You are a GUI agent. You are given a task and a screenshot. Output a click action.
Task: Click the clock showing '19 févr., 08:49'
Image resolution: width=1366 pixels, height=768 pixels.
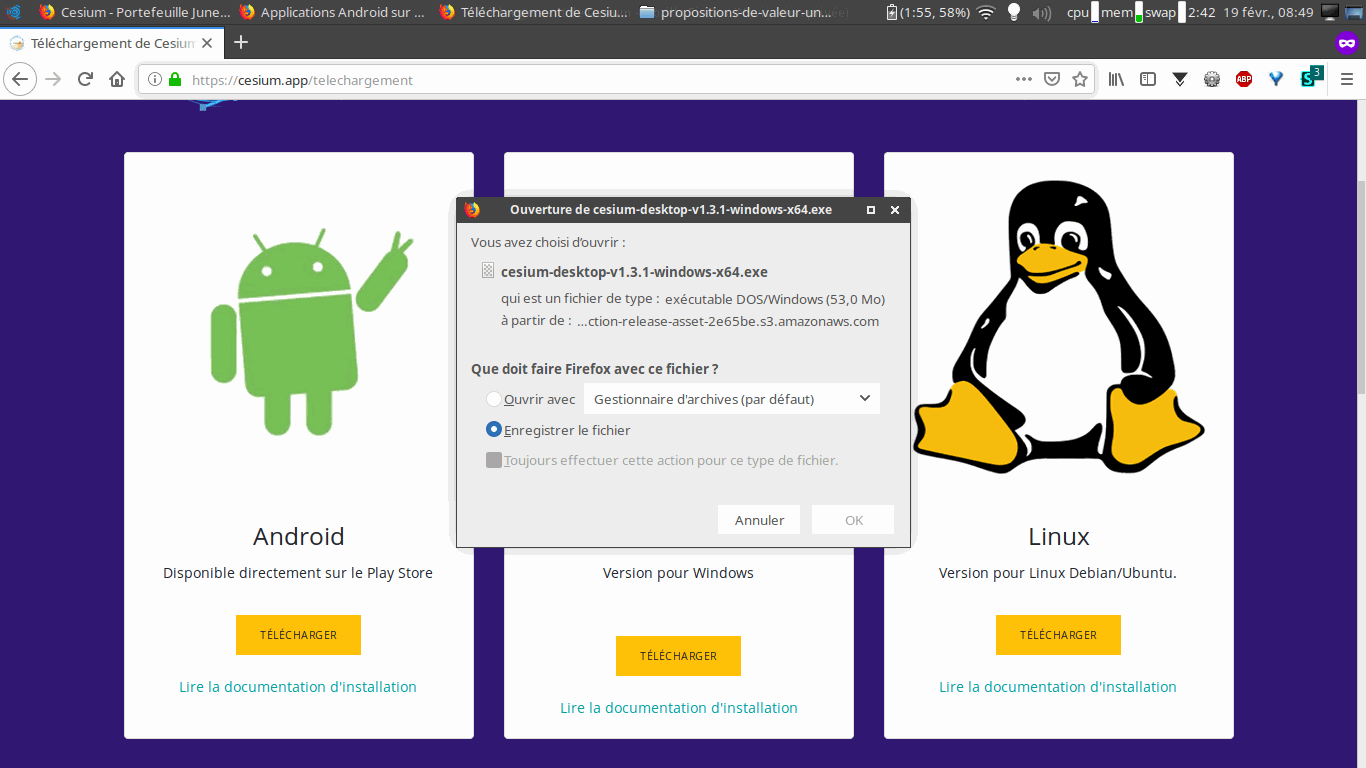[1267, 12]
